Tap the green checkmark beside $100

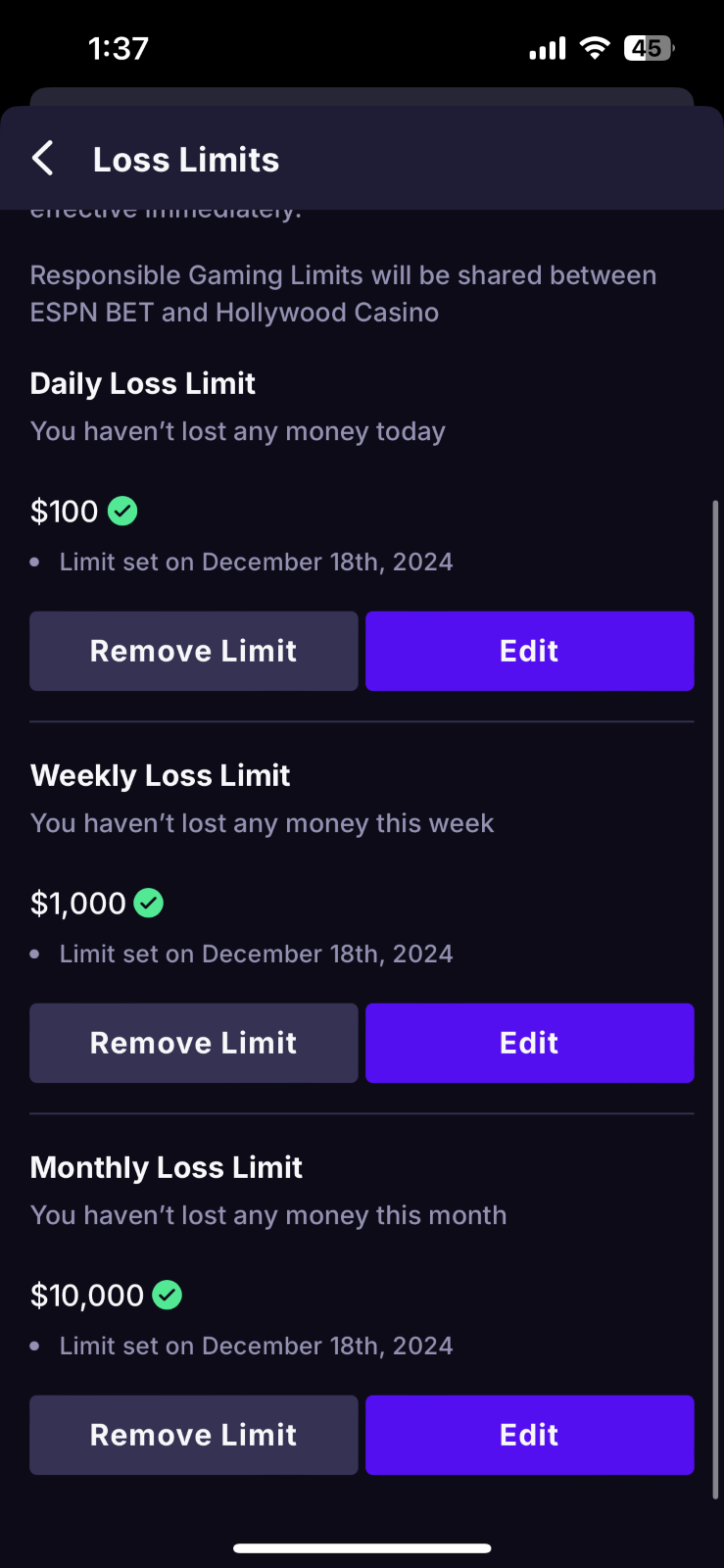pos(122,511)
